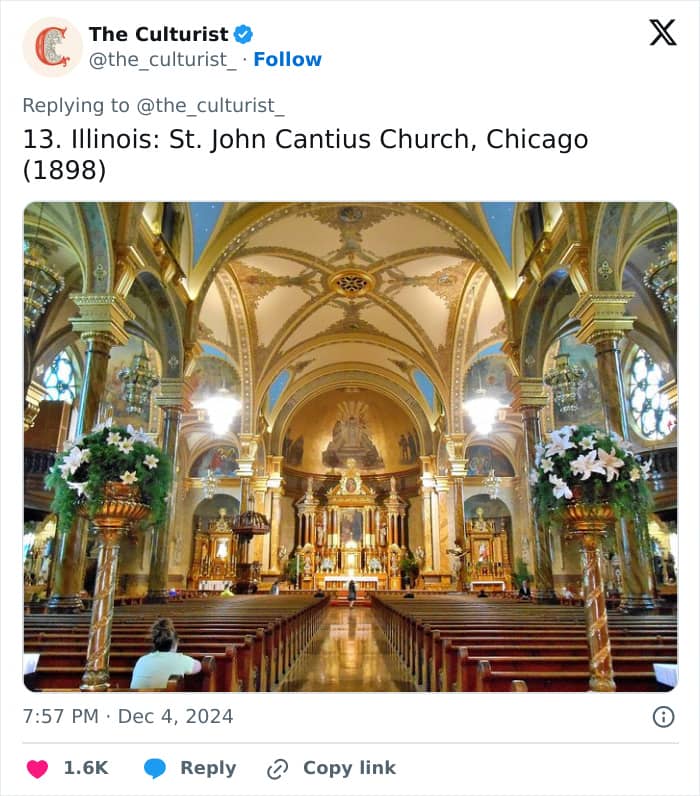Click the Reply text label
The height and width of the screenshot is (796, 700).
coord(208,768)
